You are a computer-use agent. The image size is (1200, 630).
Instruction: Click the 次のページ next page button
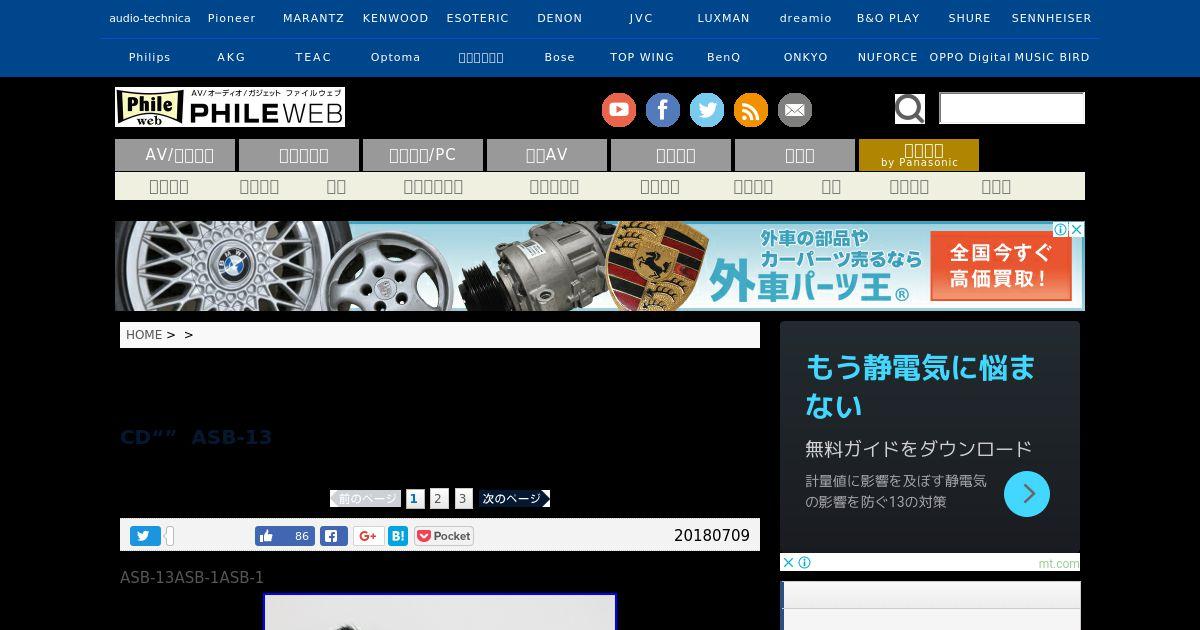point(514,498)
